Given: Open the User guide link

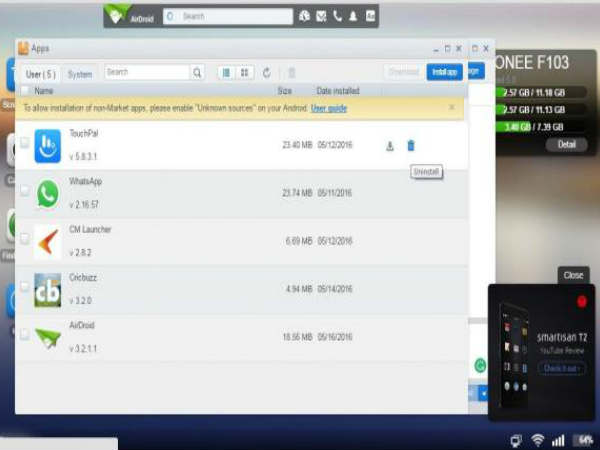Looking at the screenshot, I should point(329,107).
